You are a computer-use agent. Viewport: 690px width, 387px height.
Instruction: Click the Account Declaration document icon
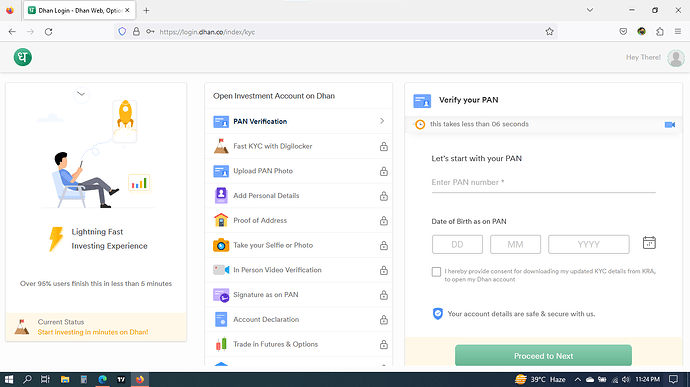pyautogui.click(x=221, y=319)
